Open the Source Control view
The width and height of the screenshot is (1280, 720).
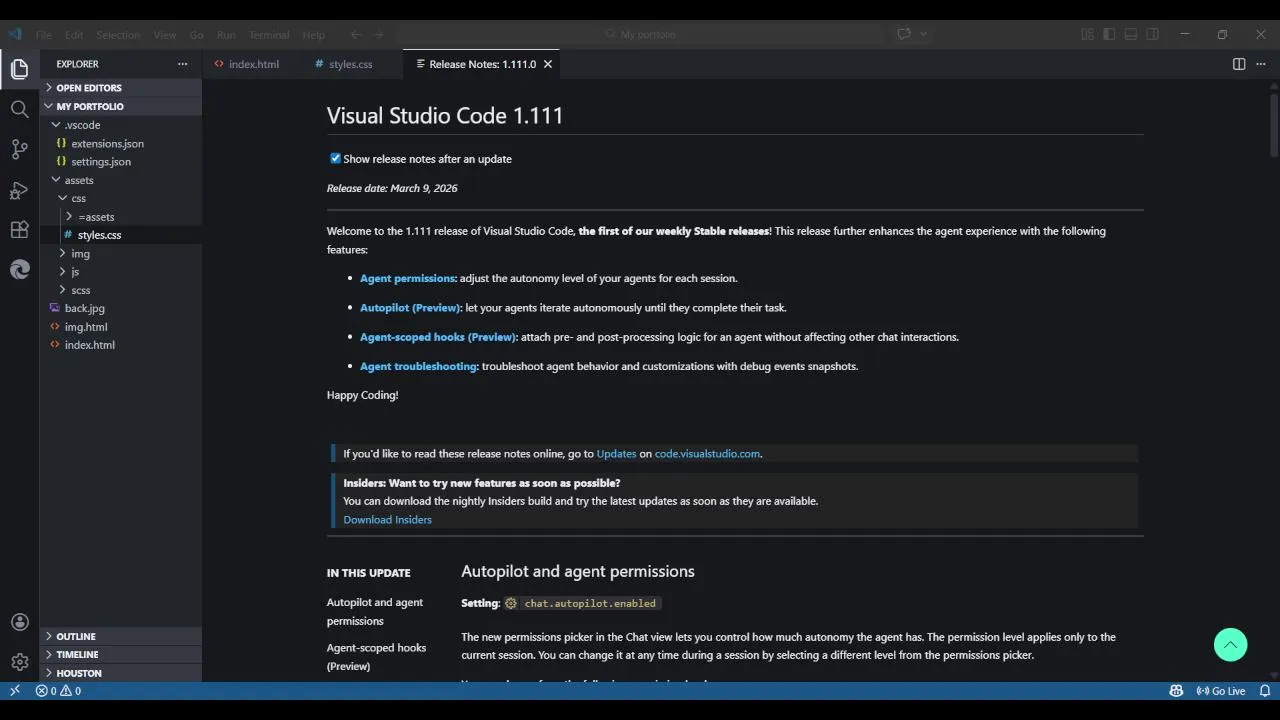19,150
